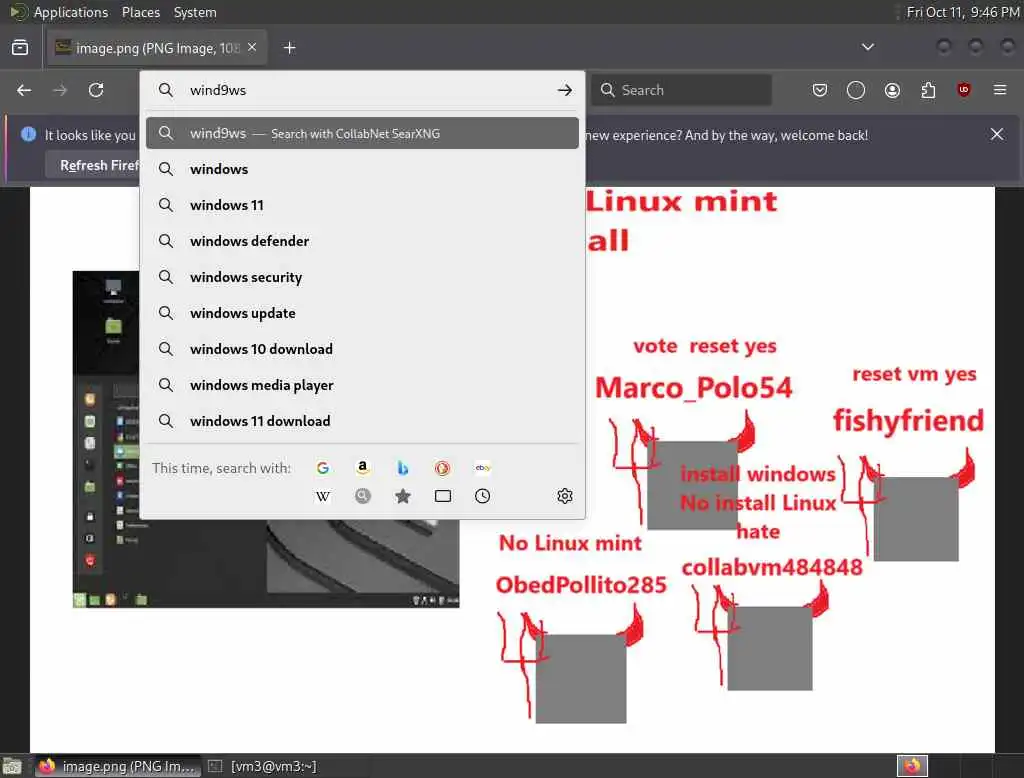The width and height of the screenshot is (1024, 778).
Task: Open the System menu
Action: (195, 12)
